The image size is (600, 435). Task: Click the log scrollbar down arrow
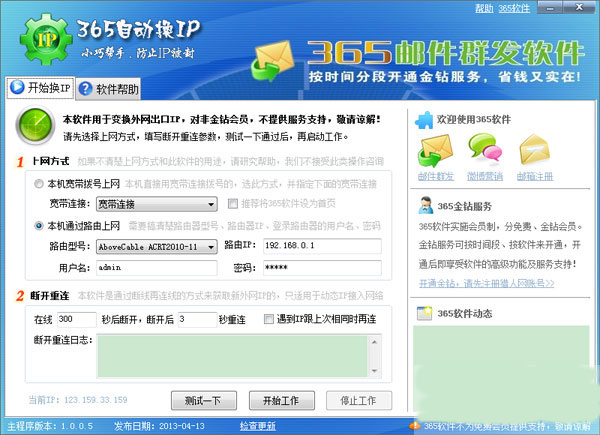374,371
